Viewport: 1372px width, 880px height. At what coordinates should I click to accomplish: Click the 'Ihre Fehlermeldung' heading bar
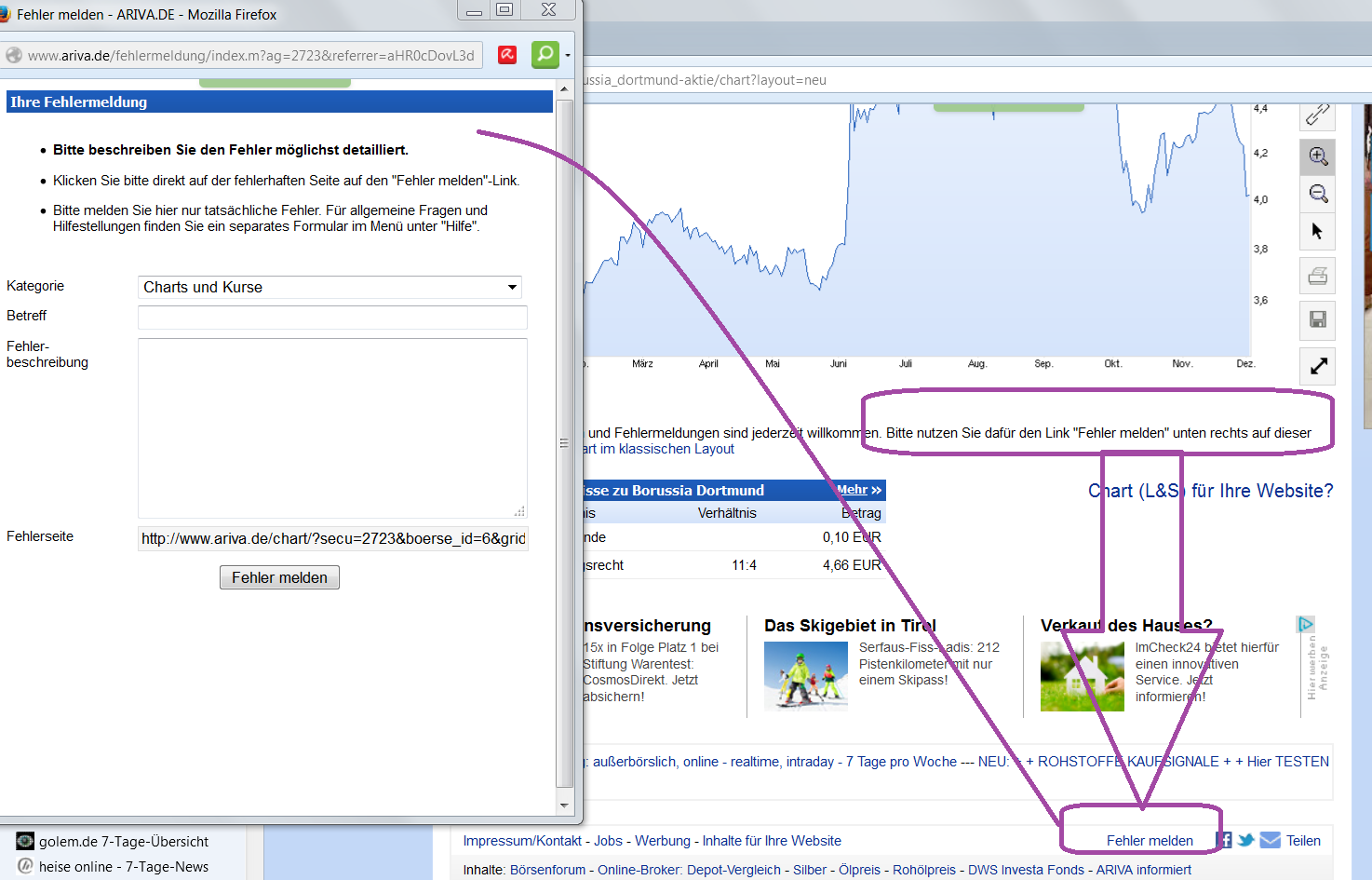(279, 102)
